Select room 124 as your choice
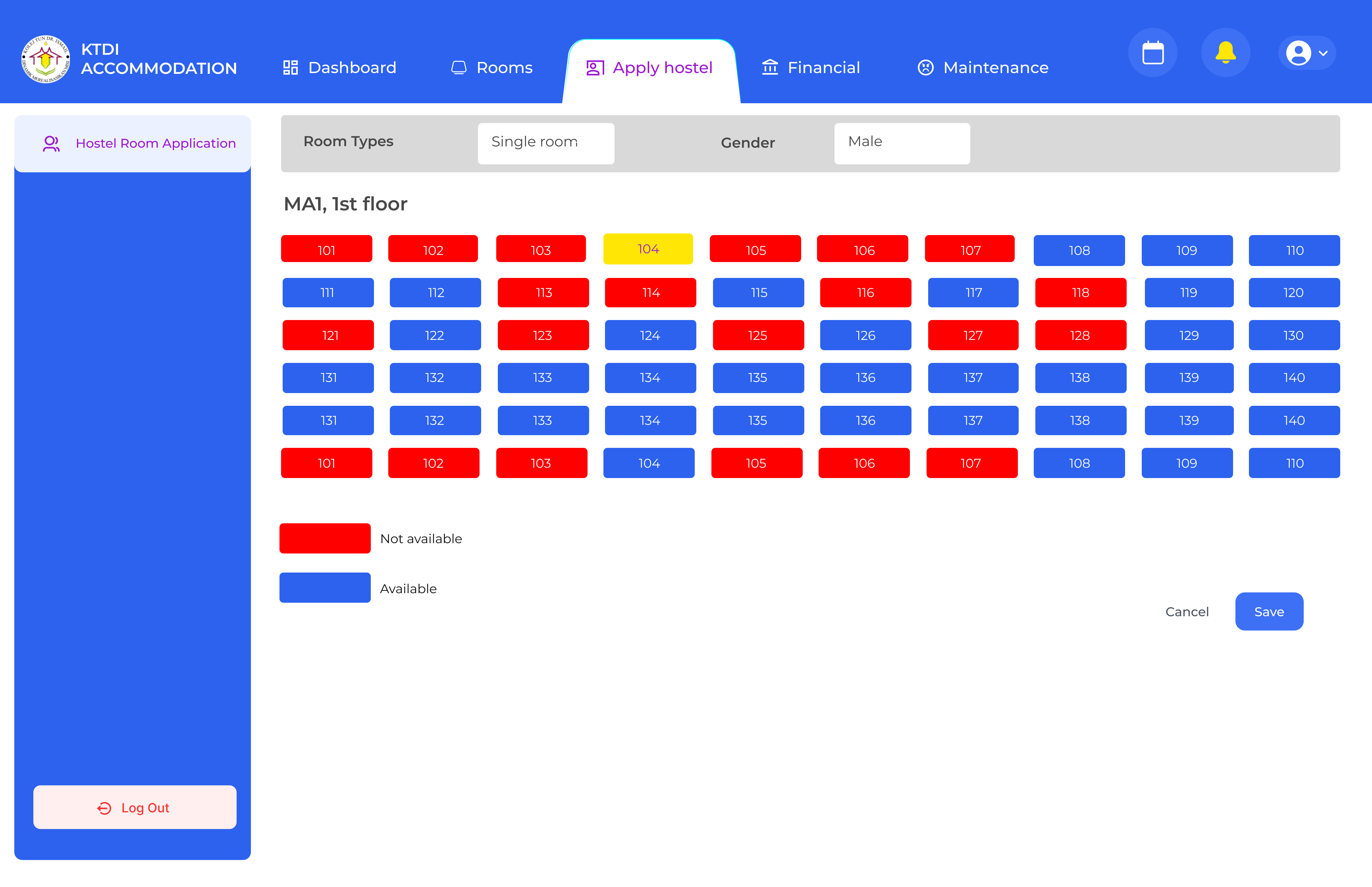This screenshot has width=1372, height=887. point(650,335)
